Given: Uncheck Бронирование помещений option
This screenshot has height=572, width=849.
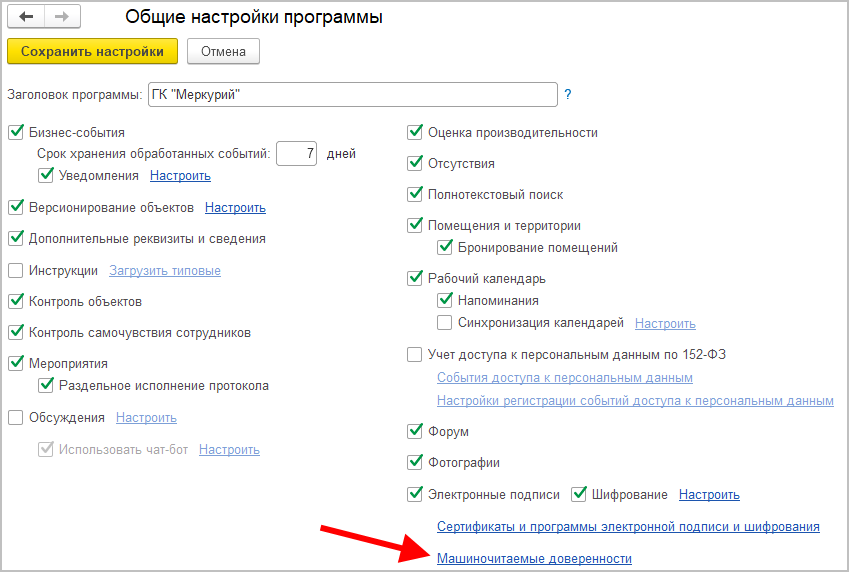Looking at the screenshot, I should click(x=445, y=247).
